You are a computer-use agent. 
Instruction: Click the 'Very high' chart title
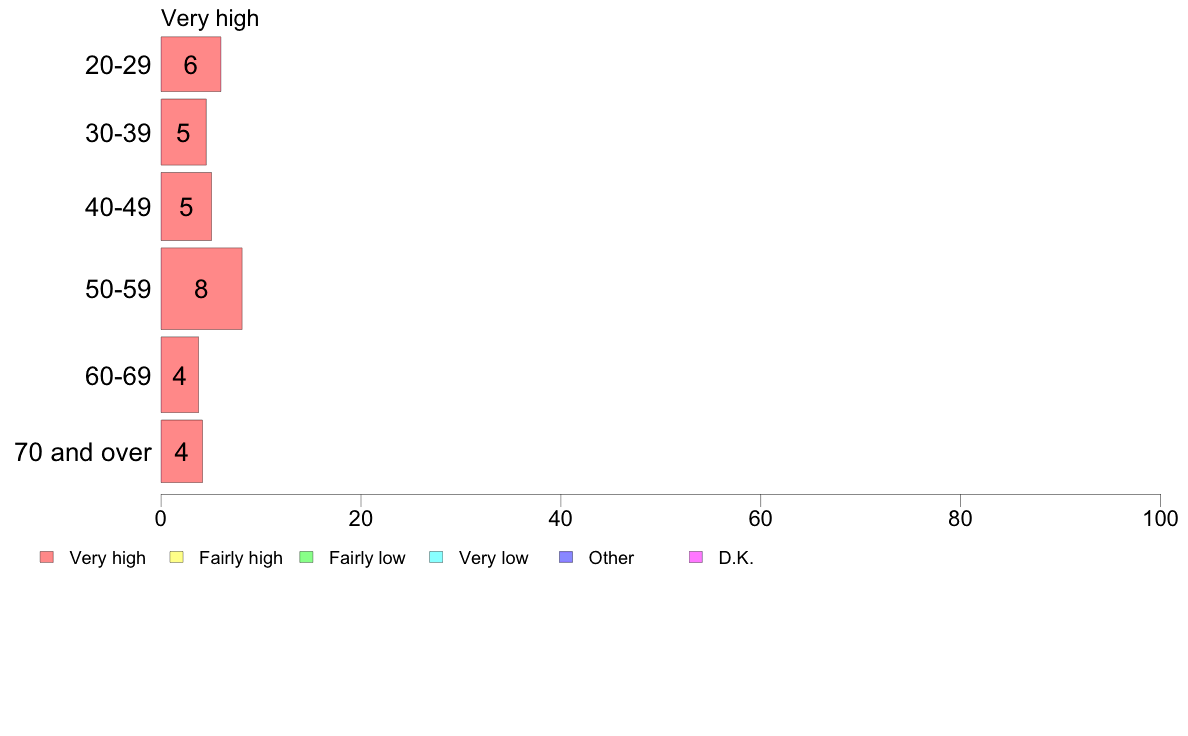210,18
